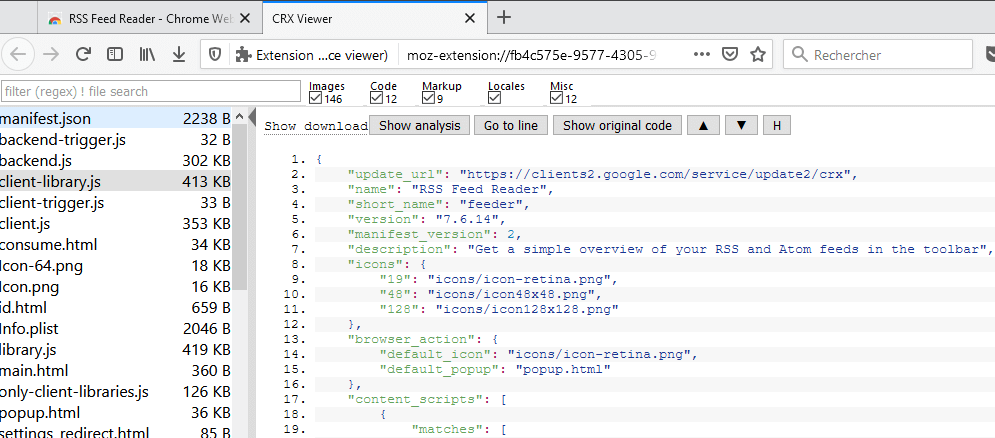Open popup.html in file list
995x438 pixels.
(115, 413)
